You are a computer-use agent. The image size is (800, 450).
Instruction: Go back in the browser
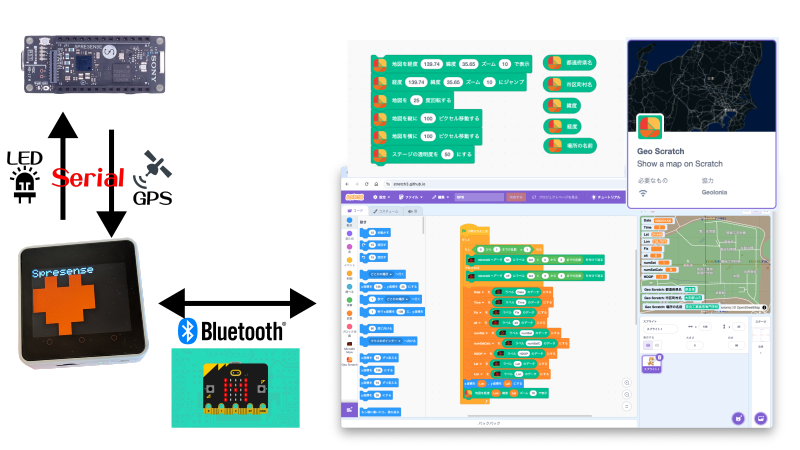click(347, 184)
